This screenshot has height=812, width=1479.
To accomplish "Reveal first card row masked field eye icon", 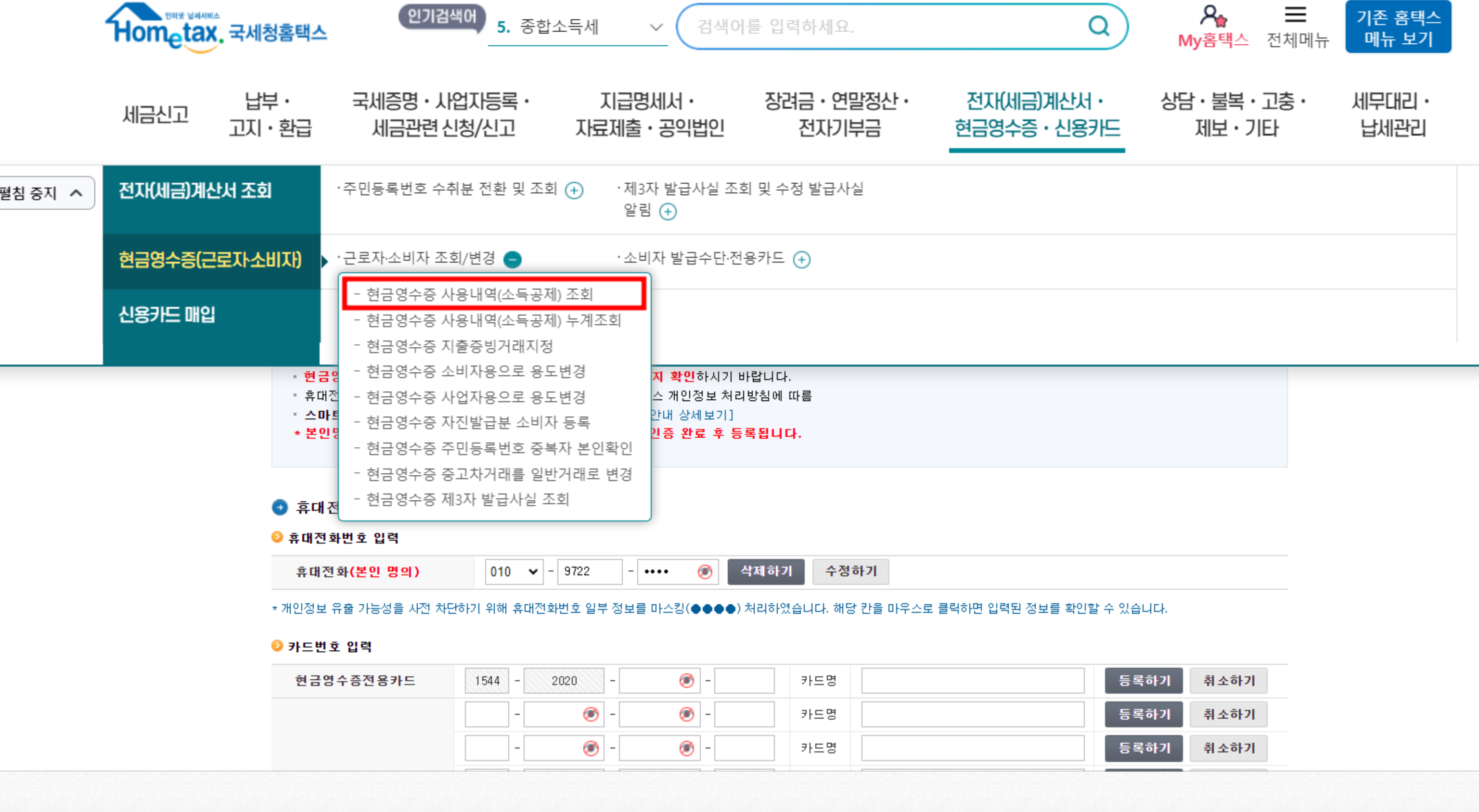I will [686, 681].
